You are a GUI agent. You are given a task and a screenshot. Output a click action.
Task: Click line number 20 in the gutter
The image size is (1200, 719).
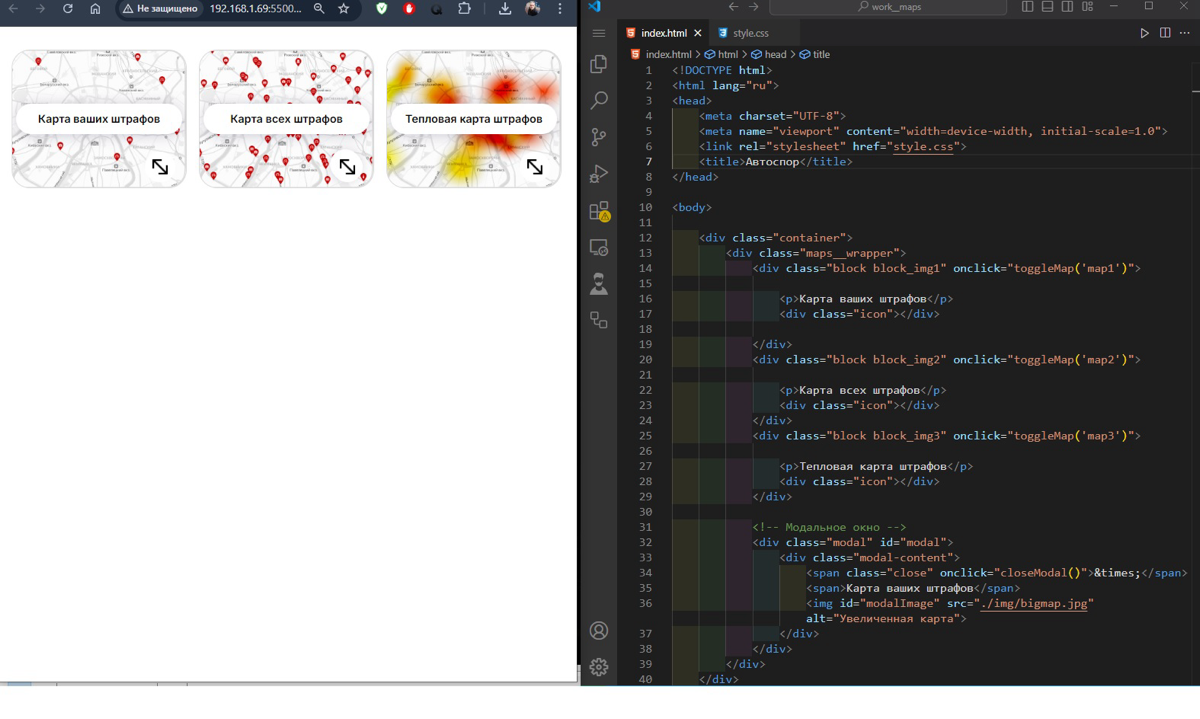646,359
